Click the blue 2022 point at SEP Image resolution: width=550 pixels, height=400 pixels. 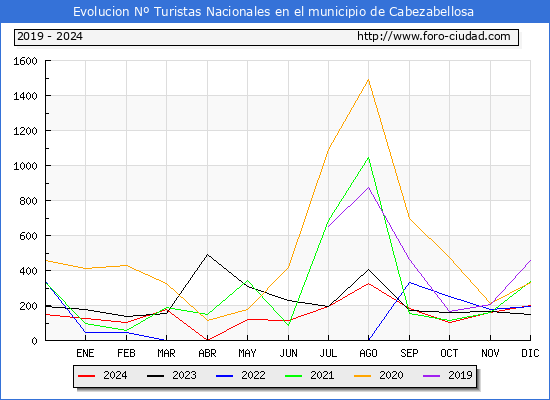(x=409, y=282)
